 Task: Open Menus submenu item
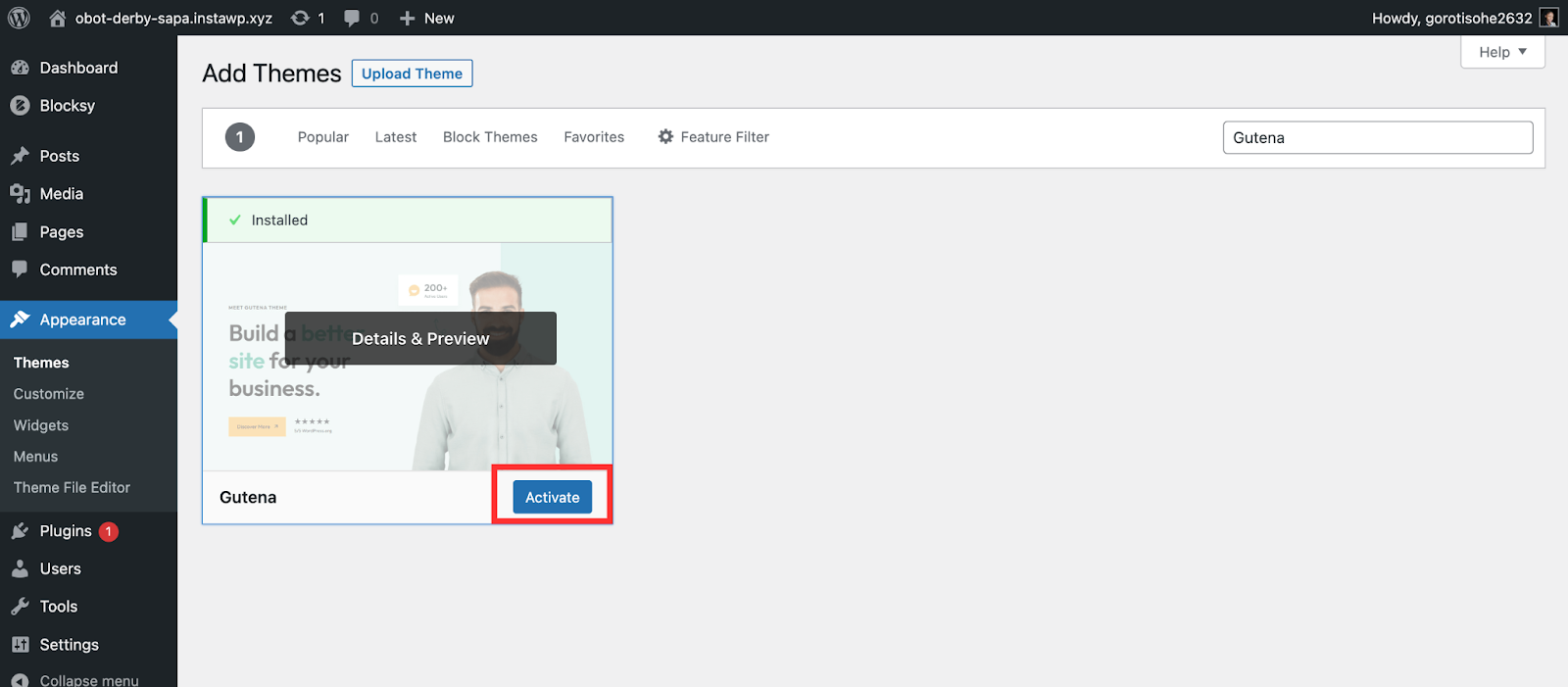pyautogui.click(x=36, y=457)
